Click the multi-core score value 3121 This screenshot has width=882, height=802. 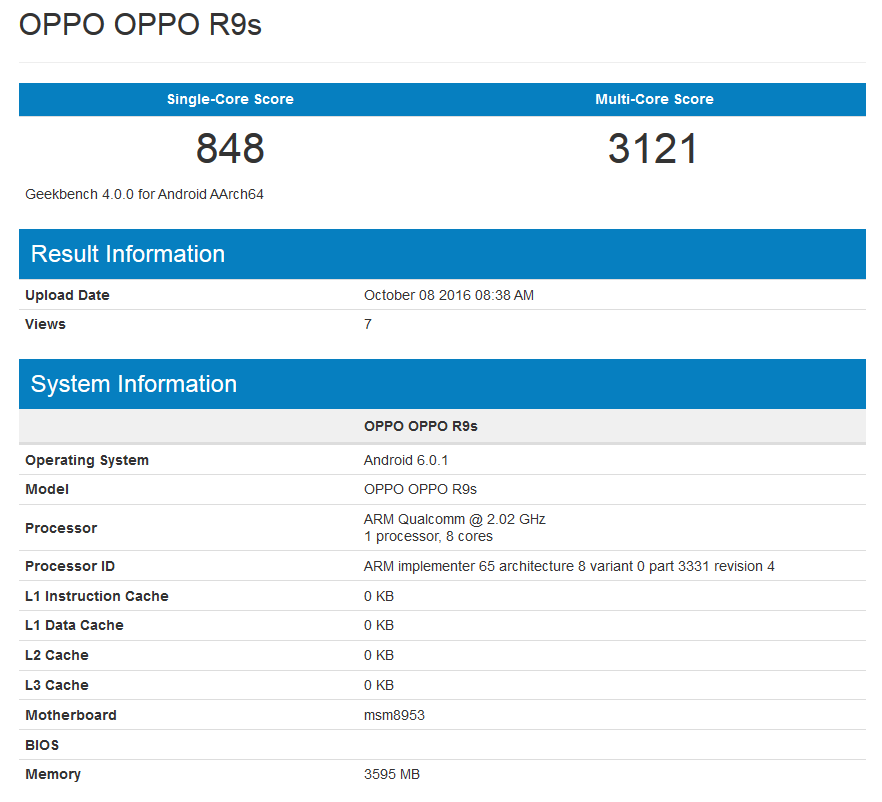[652, 148]
